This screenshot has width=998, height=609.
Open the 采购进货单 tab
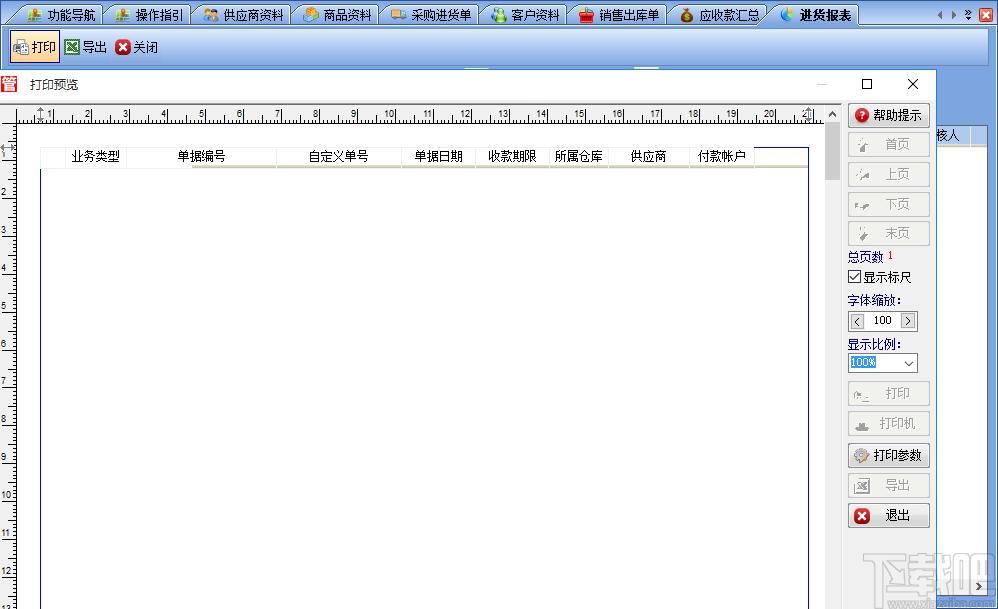[431, 15]
